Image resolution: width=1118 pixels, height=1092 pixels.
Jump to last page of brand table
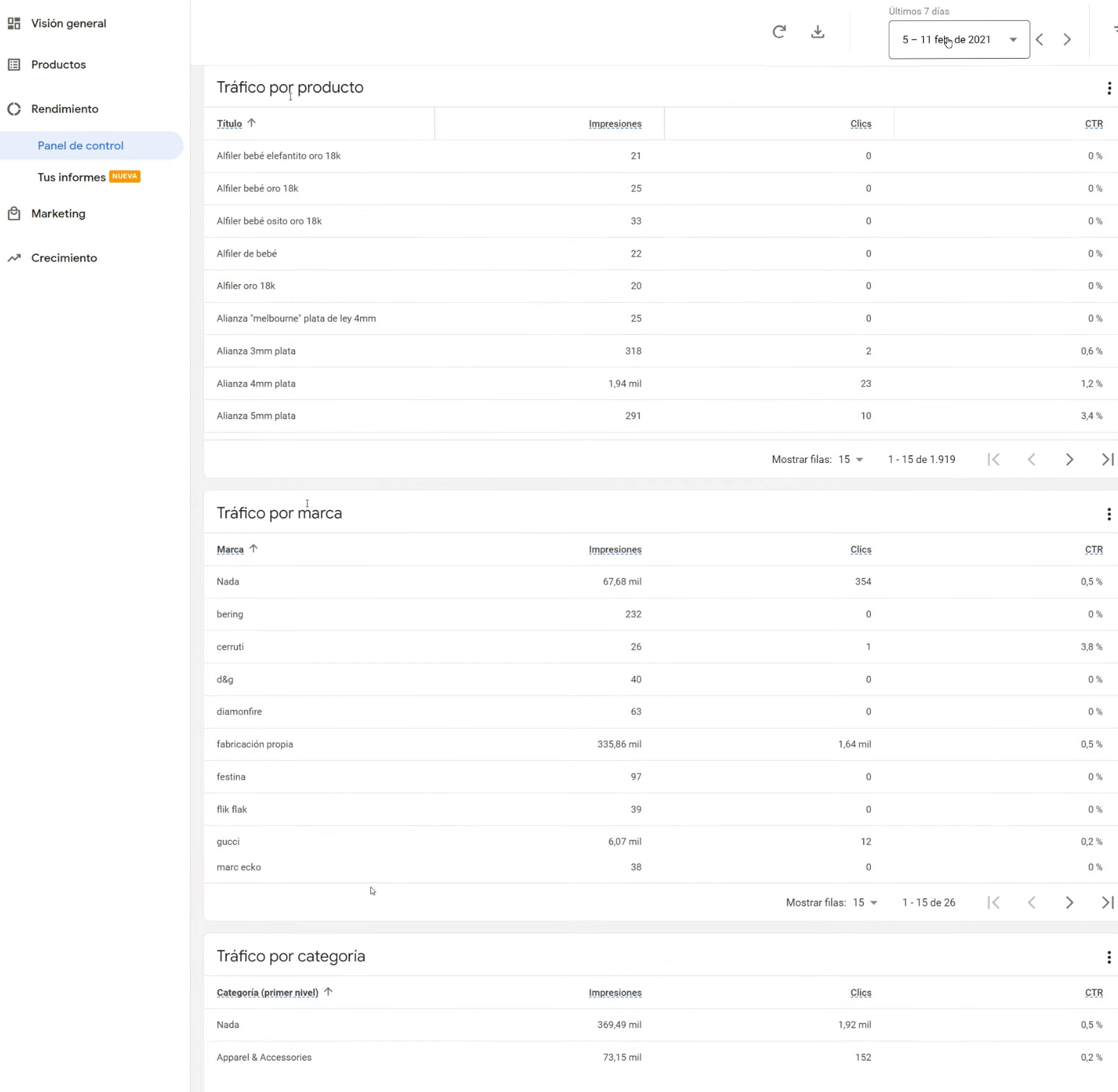(1106, 902)
